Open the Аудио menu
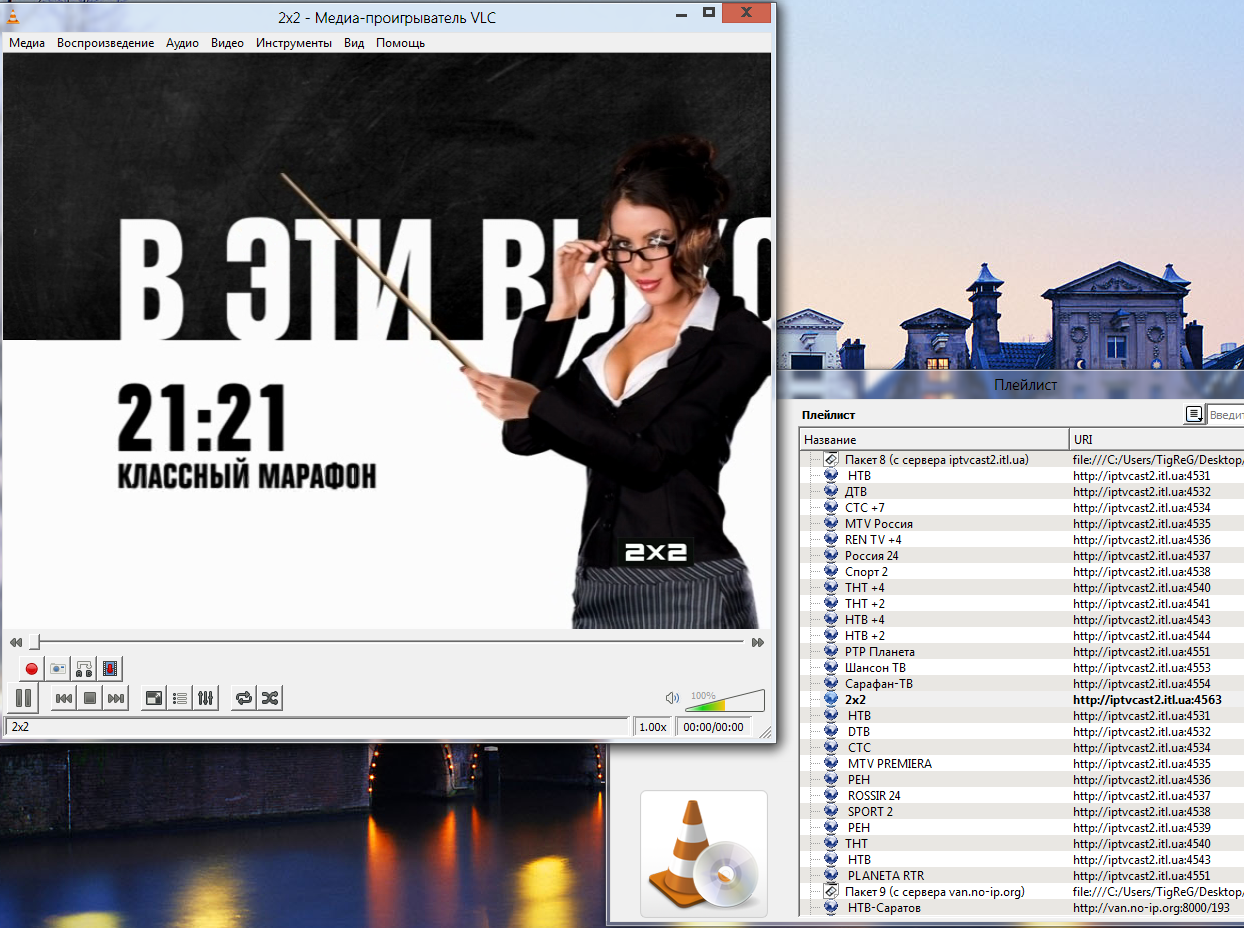The height and width of the screenshot is (928, 1244). coord(182,43)
